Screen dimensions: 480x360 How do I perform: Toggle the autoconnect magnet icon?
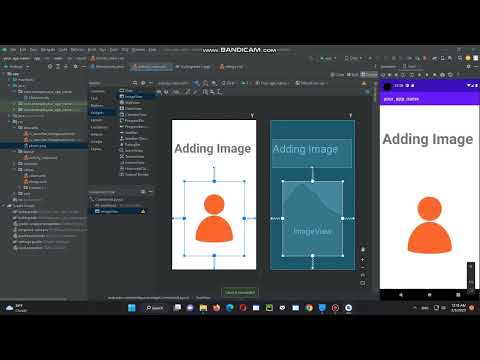click(x=167, y=92)
